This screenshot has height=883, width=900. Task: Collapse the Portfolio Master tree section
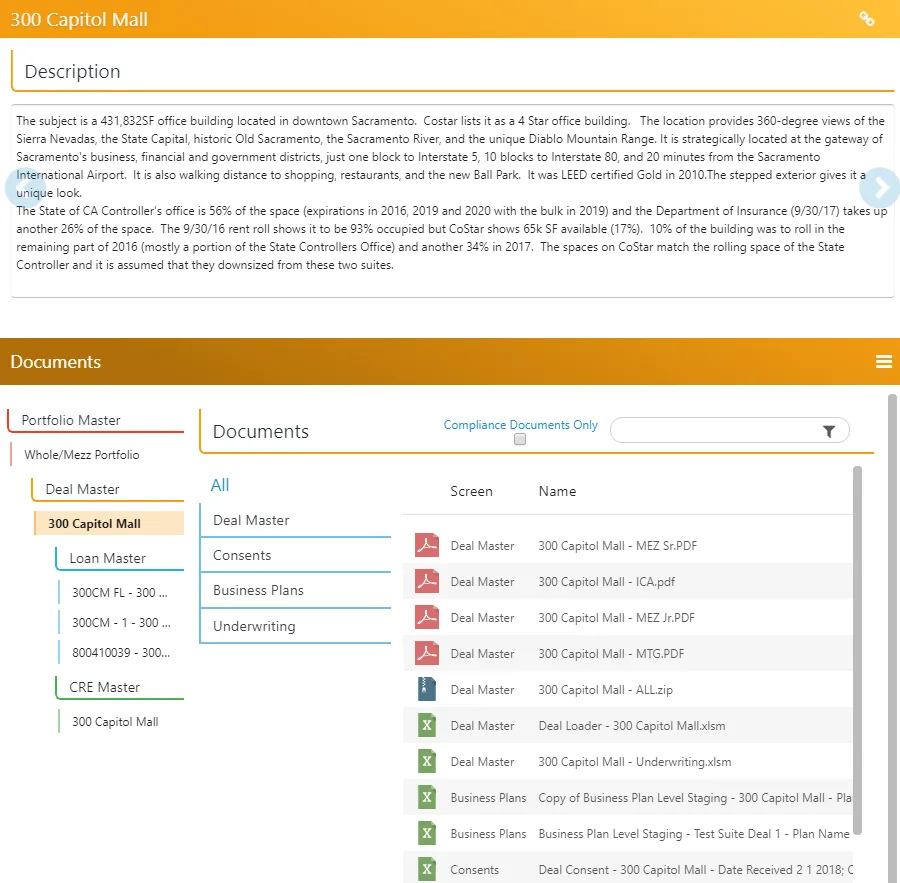click(71, 420)
